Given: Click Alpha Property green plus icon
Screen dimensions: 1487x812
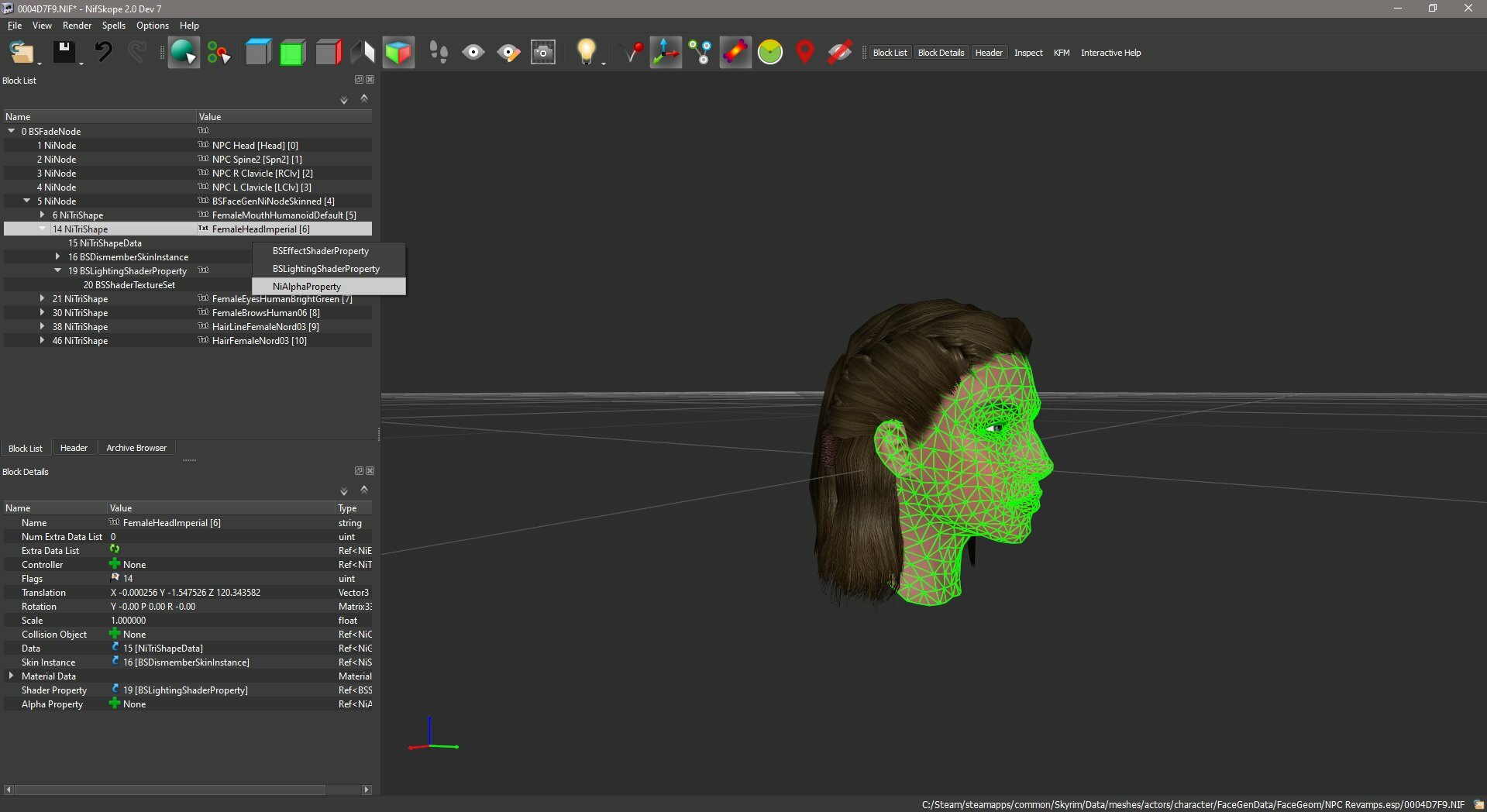Looking at the screenshot, I should 115,704.
